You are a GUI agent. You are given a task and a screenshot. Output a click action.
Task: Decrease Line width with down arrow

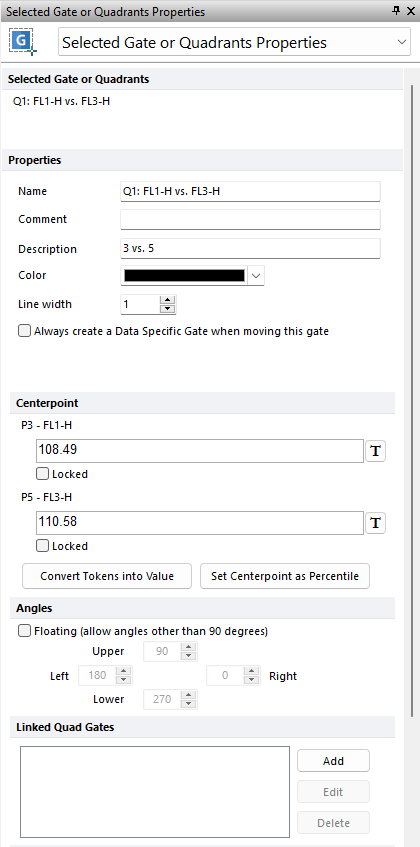point(168,309)
